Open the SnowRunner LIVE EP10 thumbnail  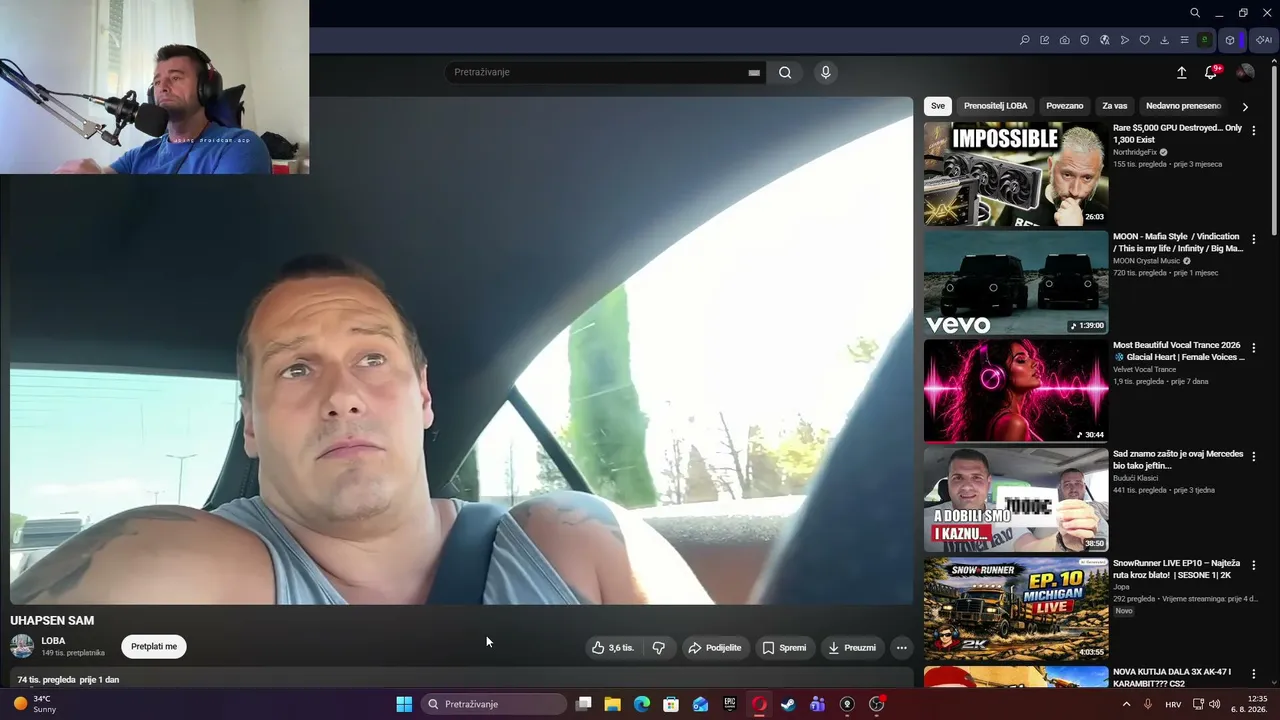(1016, 609)
